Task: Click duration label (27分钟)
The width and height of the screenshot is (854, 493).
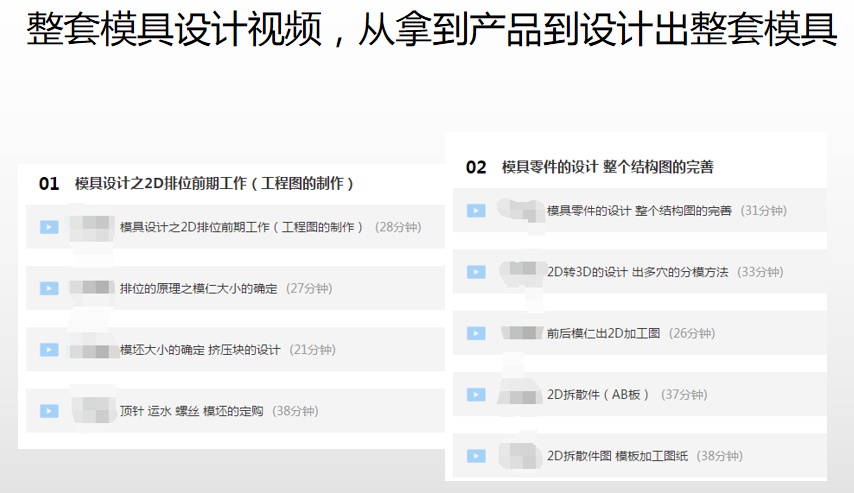Action: (309, 289)
